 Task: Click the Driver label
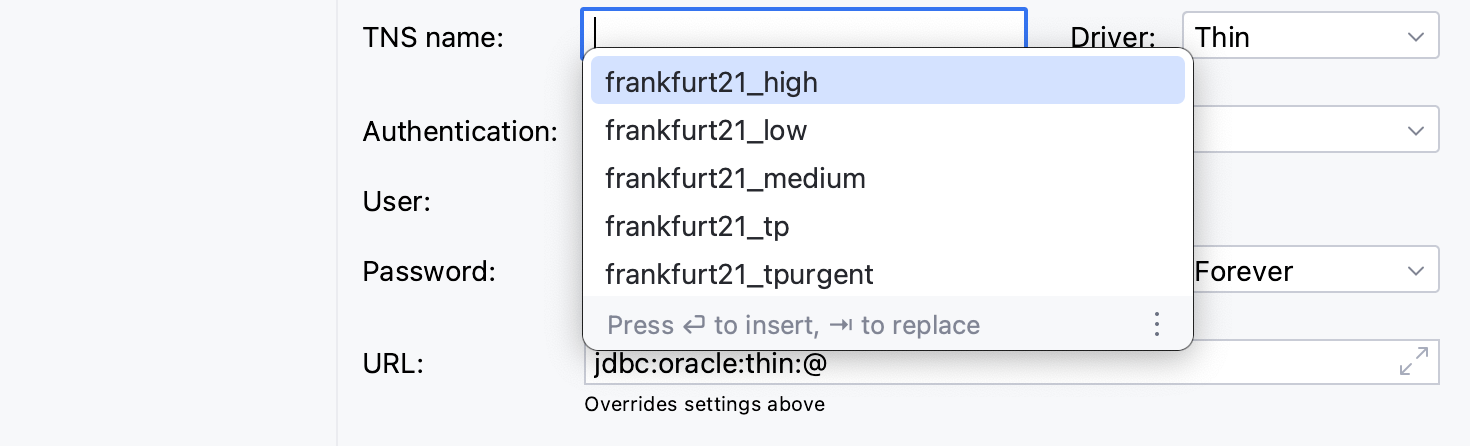(1113, 38)
